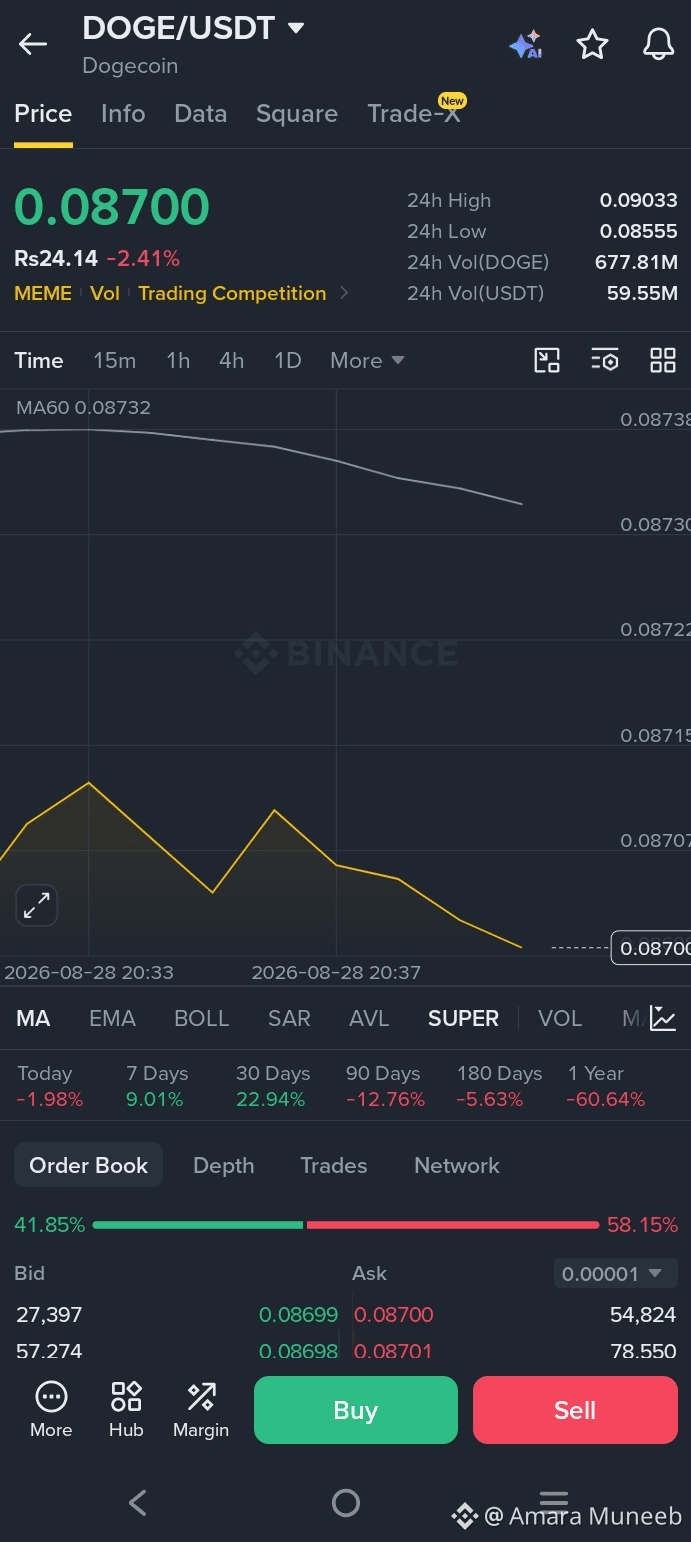The image size is (691, 1542).
Task: Switch to the Info tab
Action: [123, 114]
